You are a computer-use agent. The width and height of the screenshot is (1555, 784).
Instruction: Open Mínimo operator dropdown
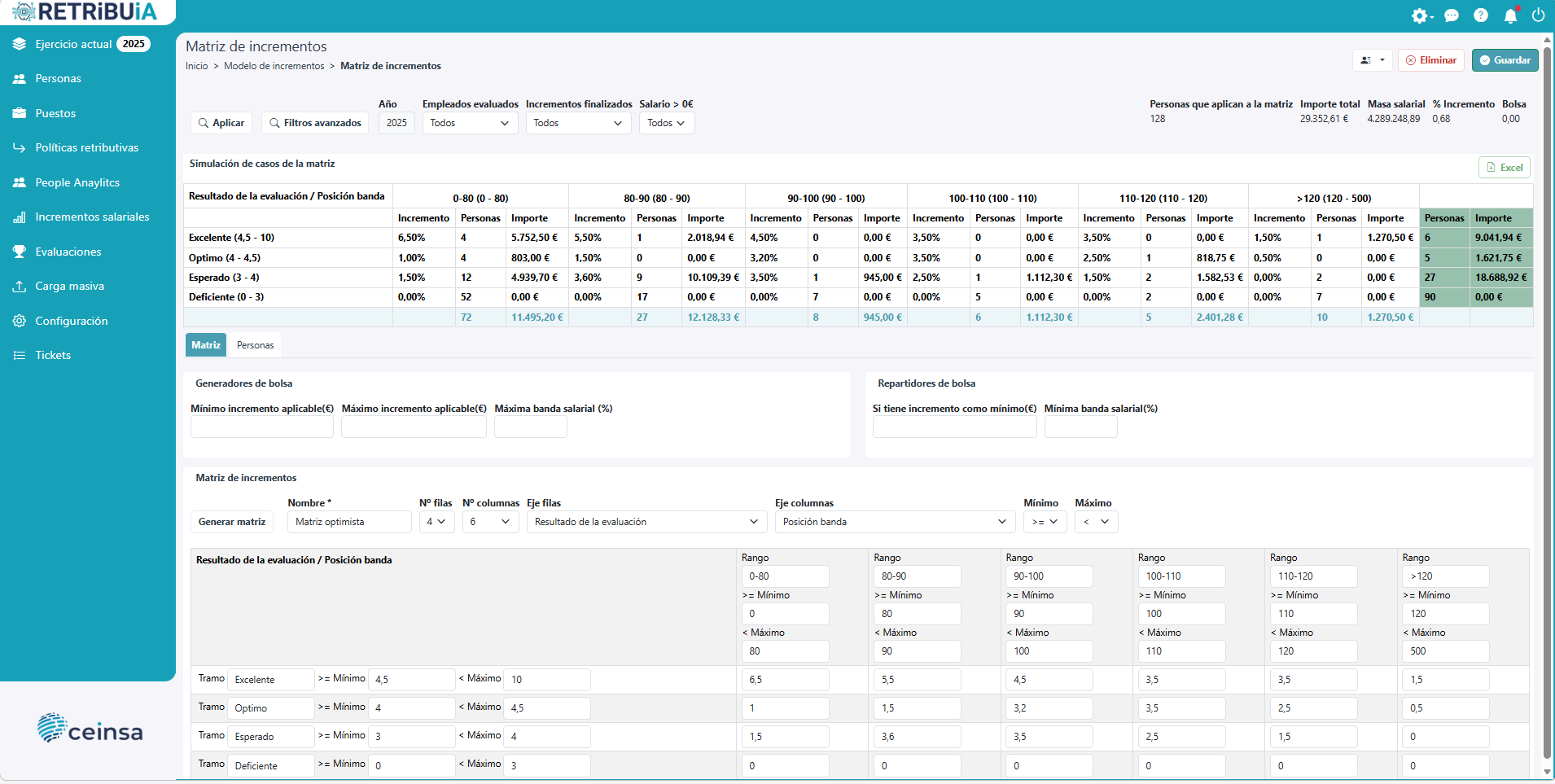[1045, 522]
